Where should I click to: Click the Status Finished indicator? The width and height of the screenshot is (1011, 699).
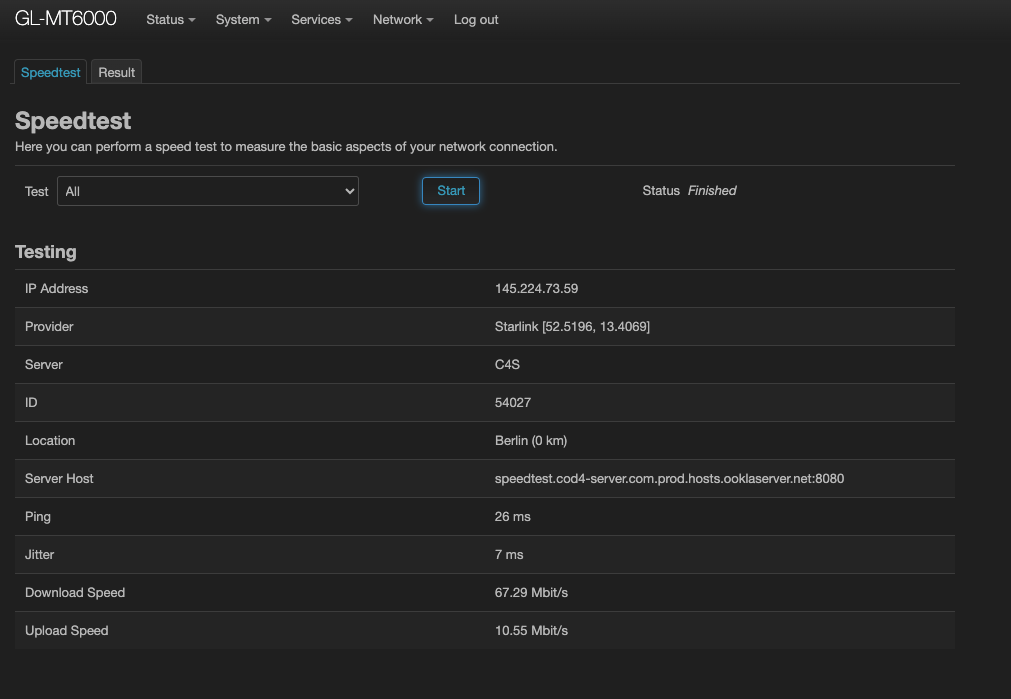click(x=689, y=191)
